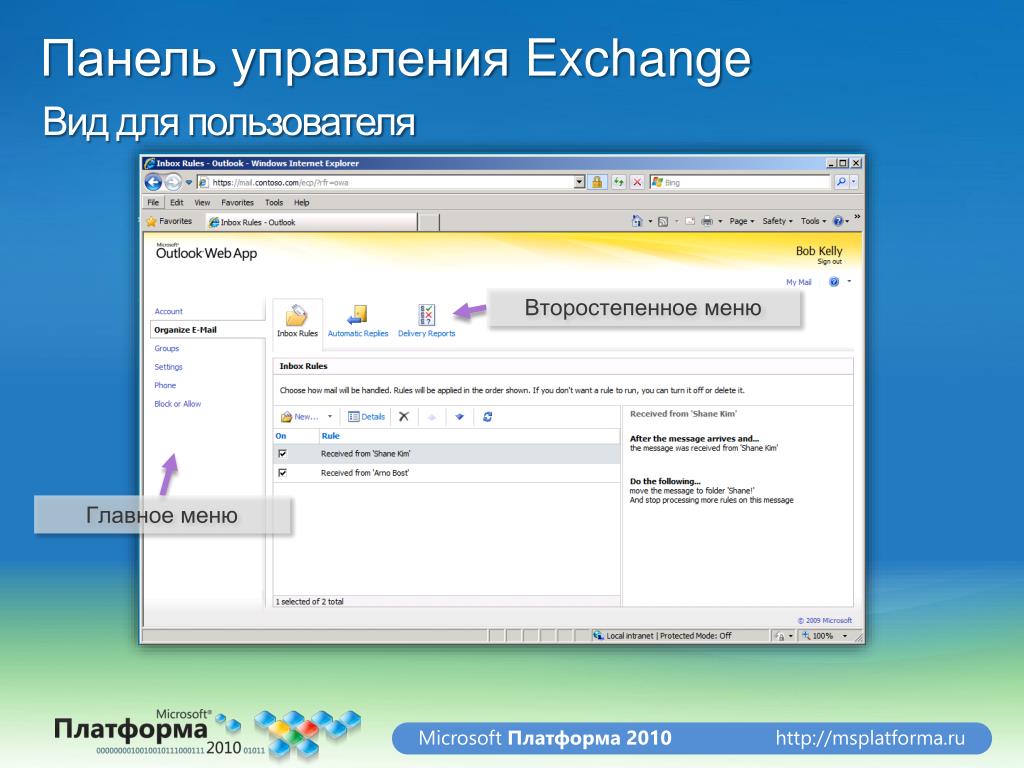Click the Delete rule X icon
Screen dimensions: 1024x768
(404, 417)
